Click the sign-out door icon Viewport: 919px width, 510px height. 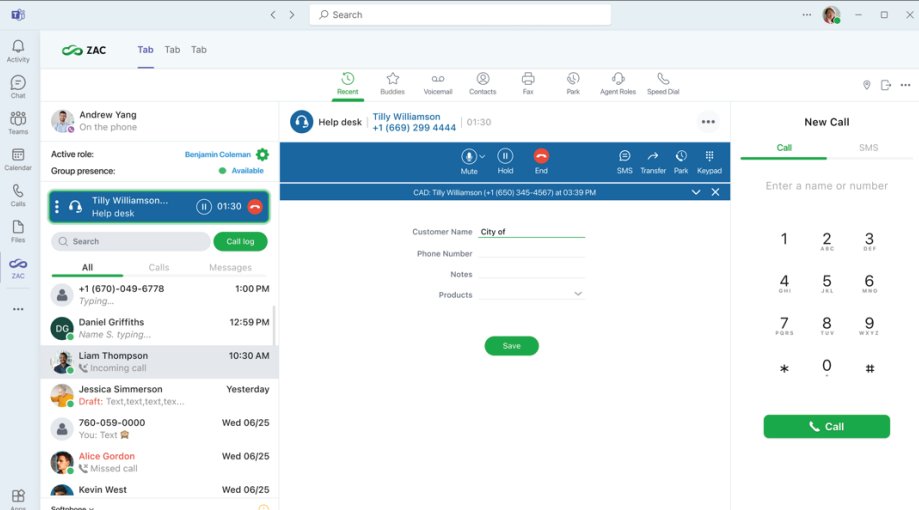pos(886,85)
